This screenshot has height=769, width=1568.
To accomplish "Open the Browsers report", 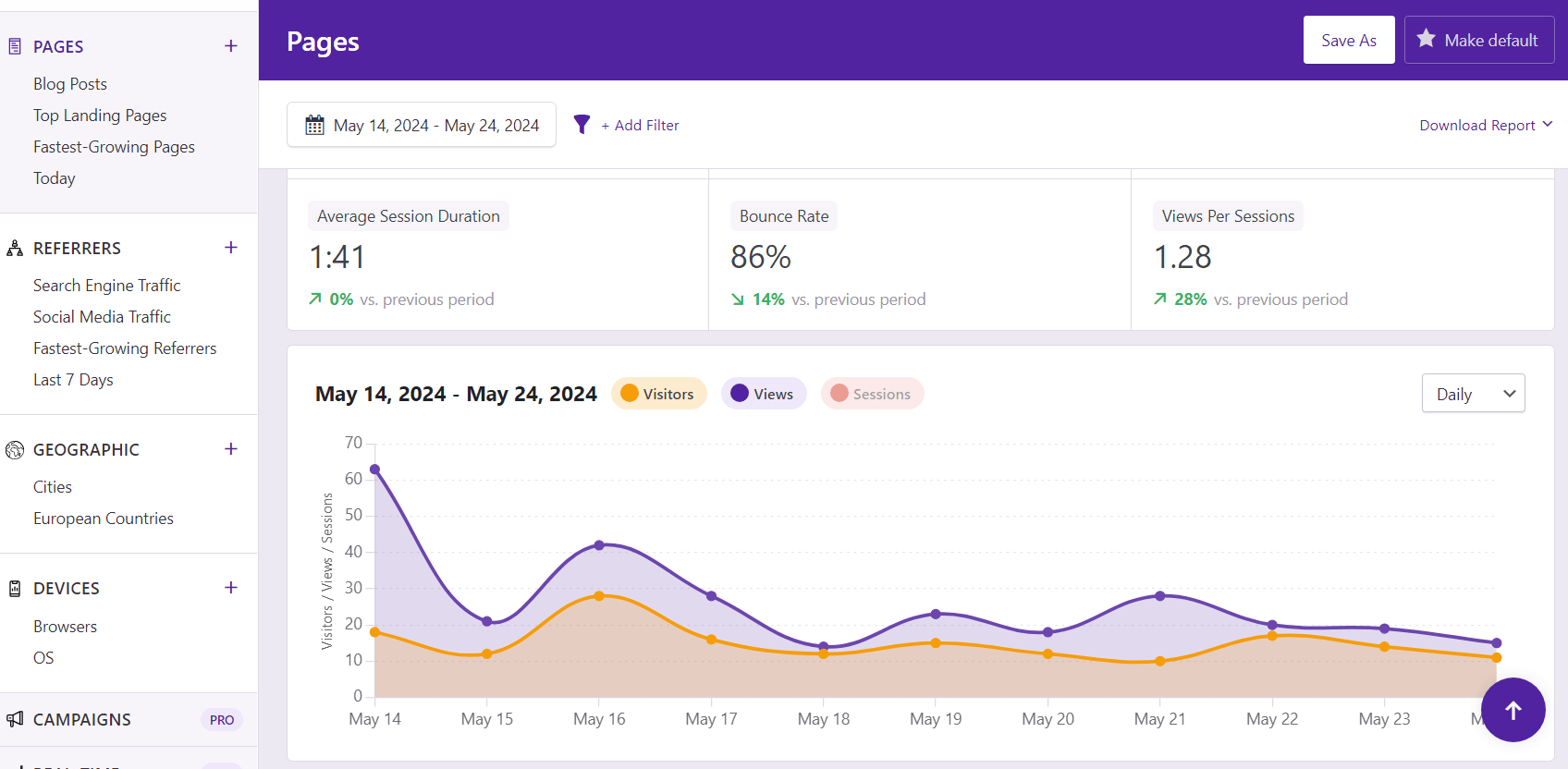I will (x=65, y=627).
